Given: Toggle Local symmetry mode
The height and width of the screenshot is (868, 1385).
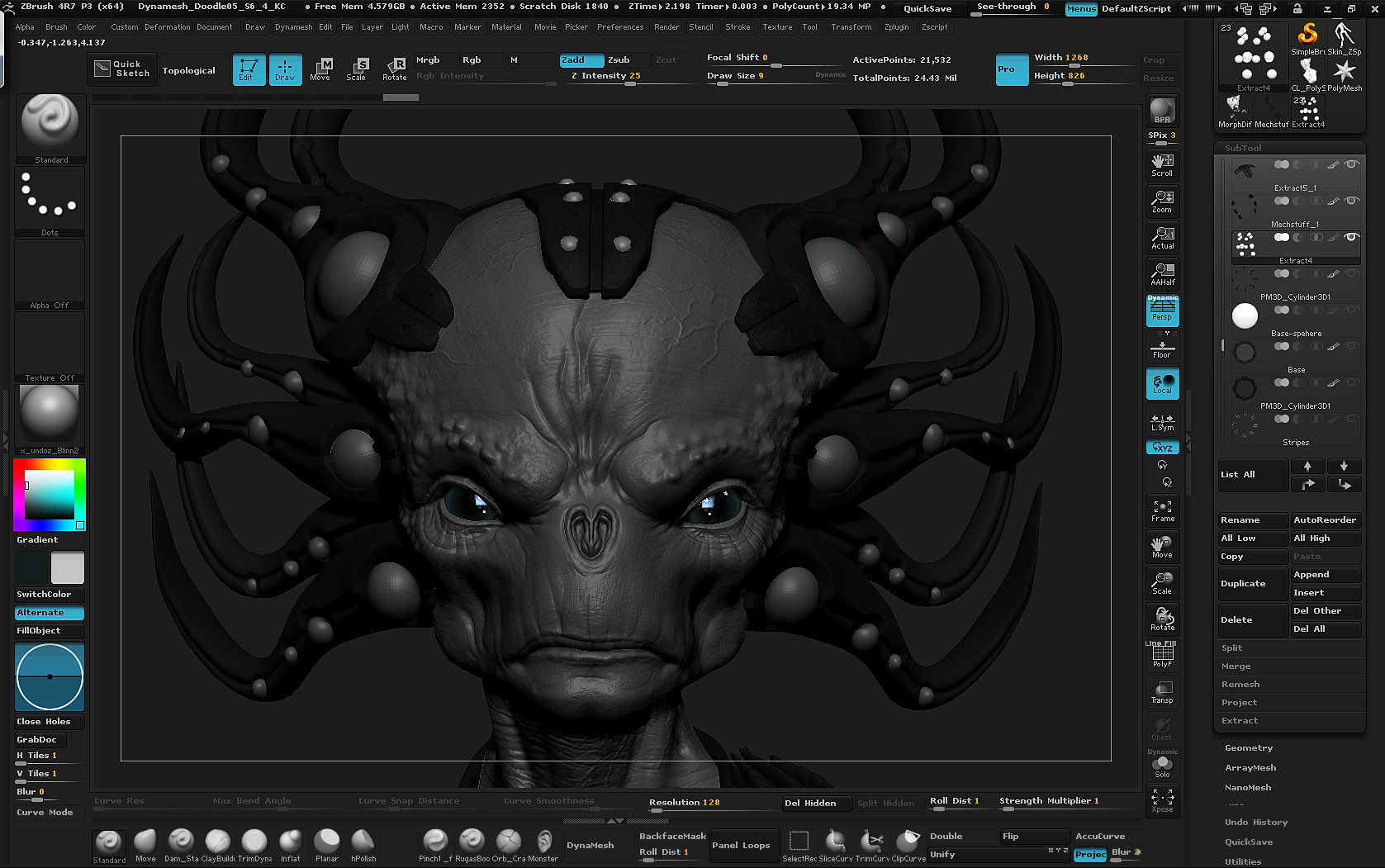Looking at the screenshot, I should (x=1162, y=383).
